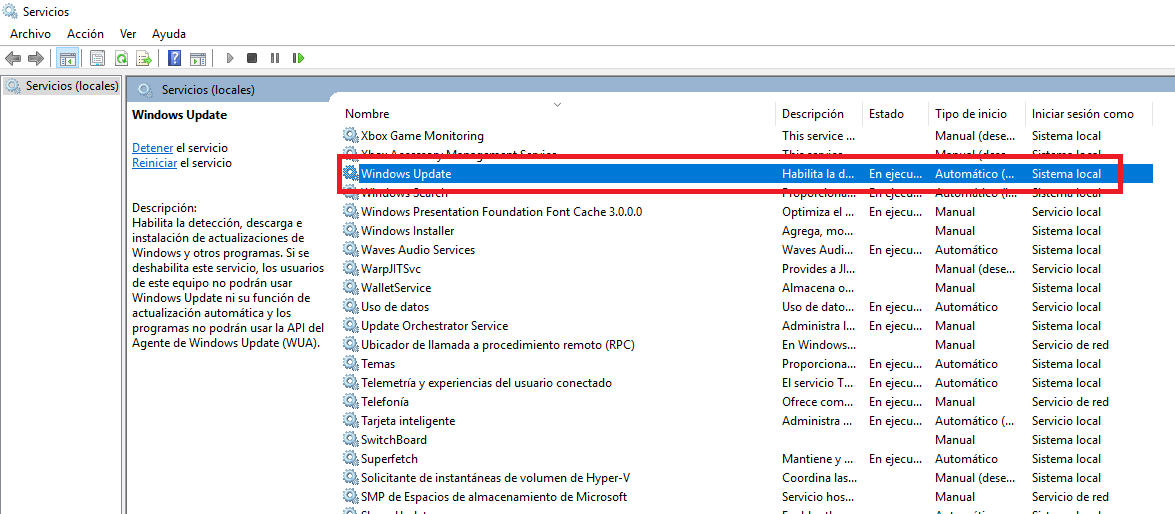The image size is (1175, 514).
Task: Click the gear icon beside SwitchBoard
Action: pyautogui.click(x=351, y=440)
